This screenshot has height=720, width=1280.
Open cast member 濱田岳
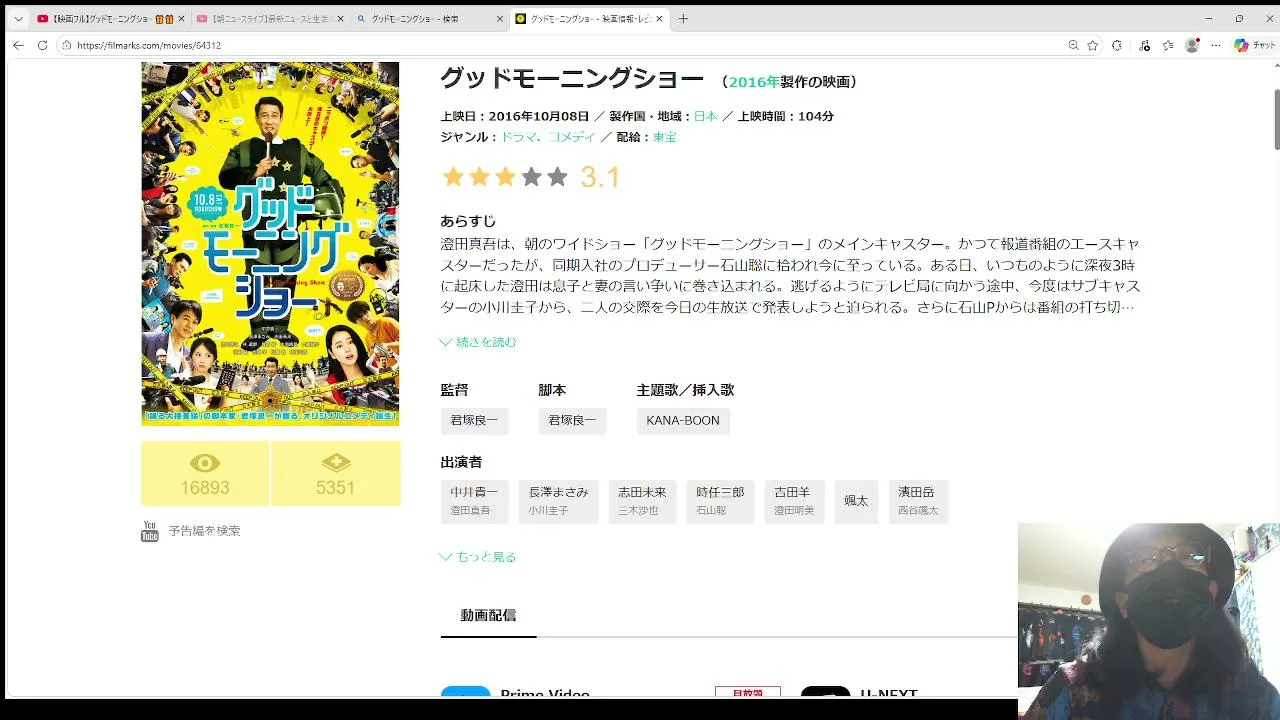click(x=918, y=501)
